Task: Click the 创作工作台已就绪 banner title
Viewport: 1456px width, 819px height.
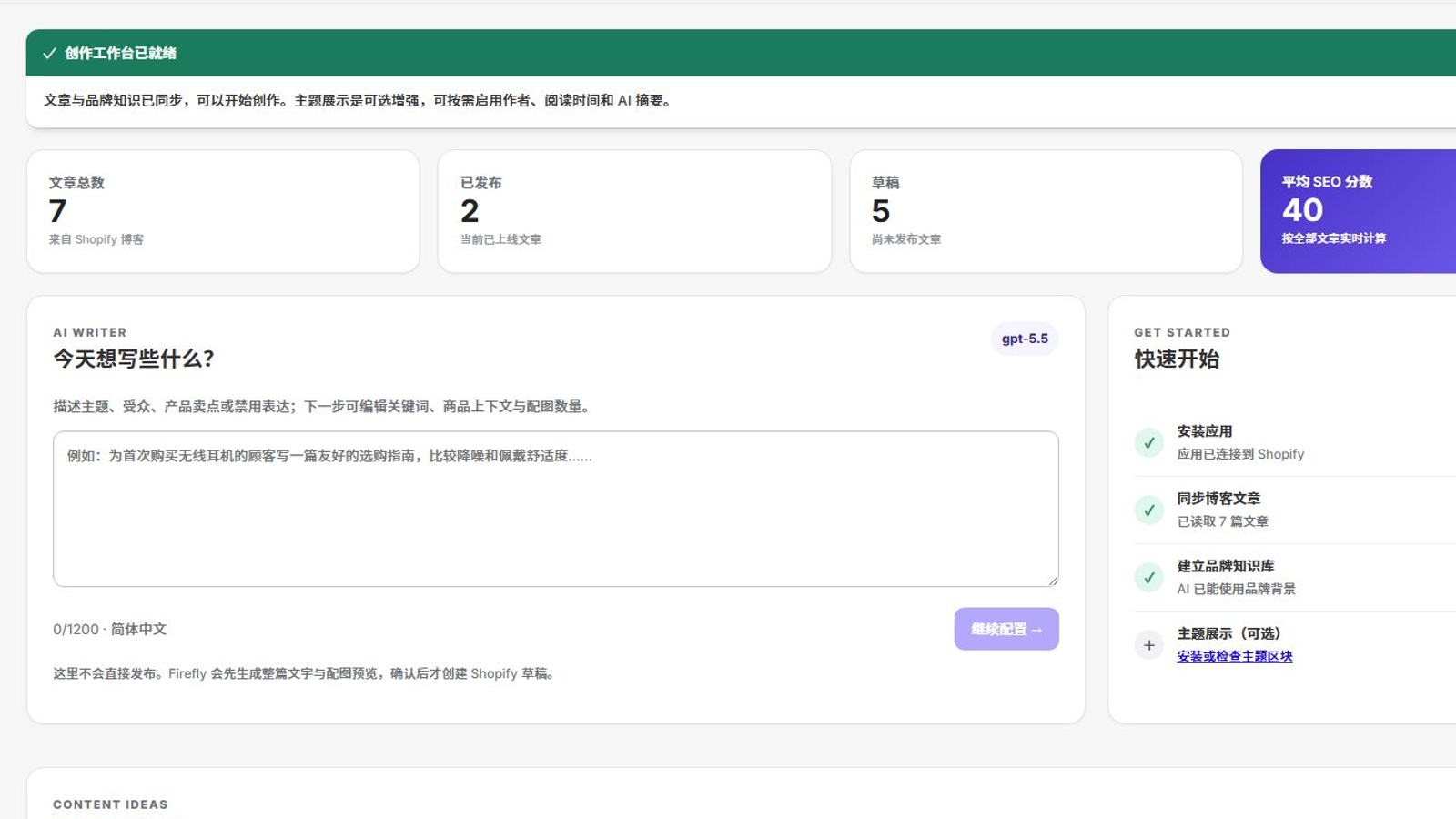Action: tap(120, 54)
